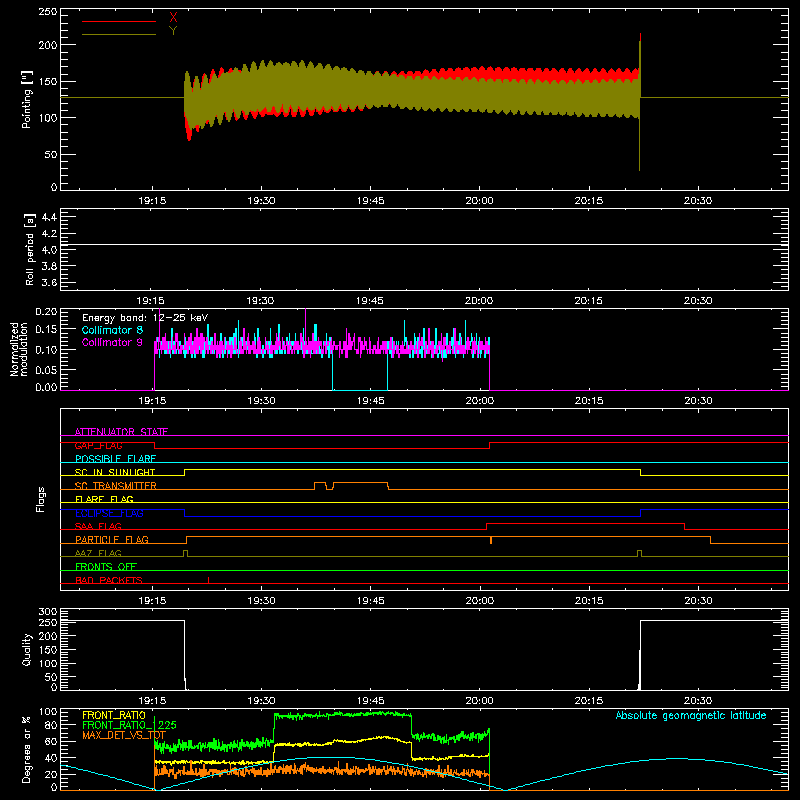
Task: Click the ECLIPSE_FLAG label
Action: click(x=109, y=513)
